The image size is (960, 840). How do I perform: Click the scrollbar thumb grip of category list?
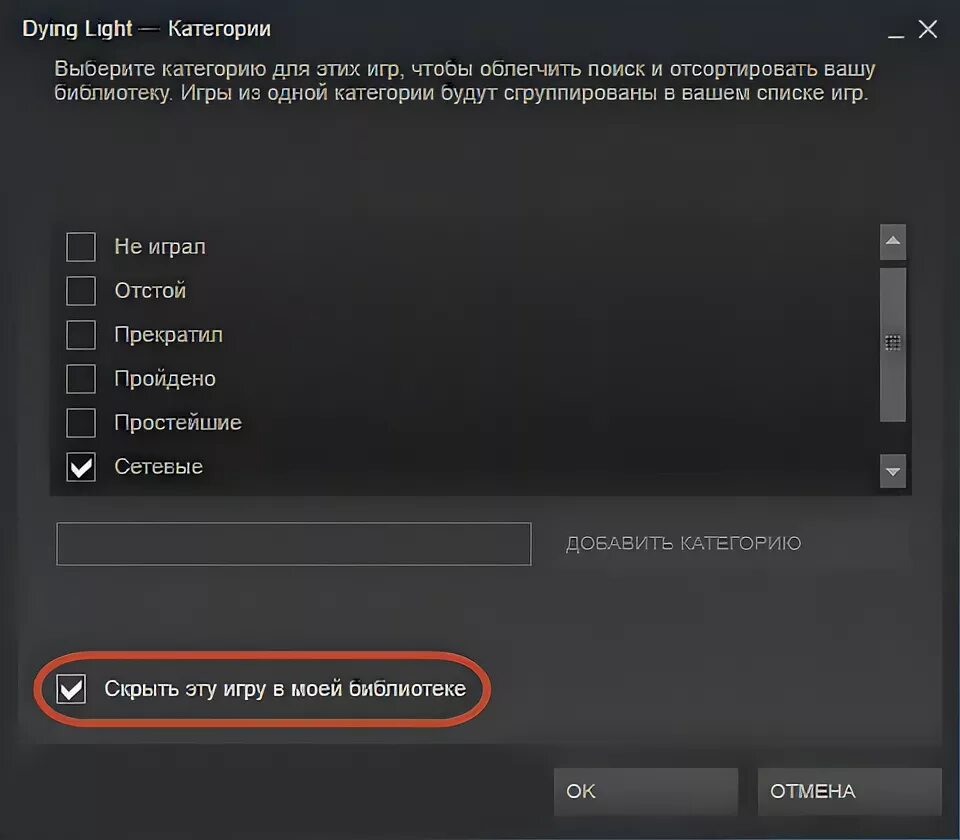[893, 343]
